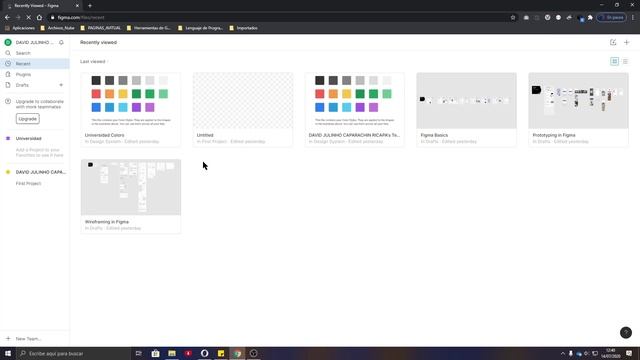Screen dimensions: 640x360
Task: Click the import file icon
Action: 613,42
